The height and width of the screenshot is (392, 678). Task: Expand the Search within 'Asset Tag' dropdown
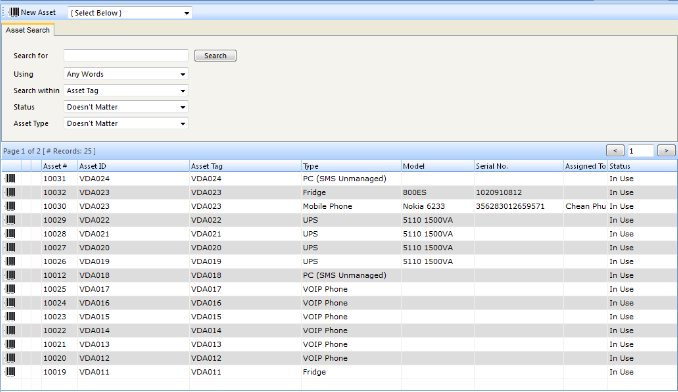[x=126, y=91]
